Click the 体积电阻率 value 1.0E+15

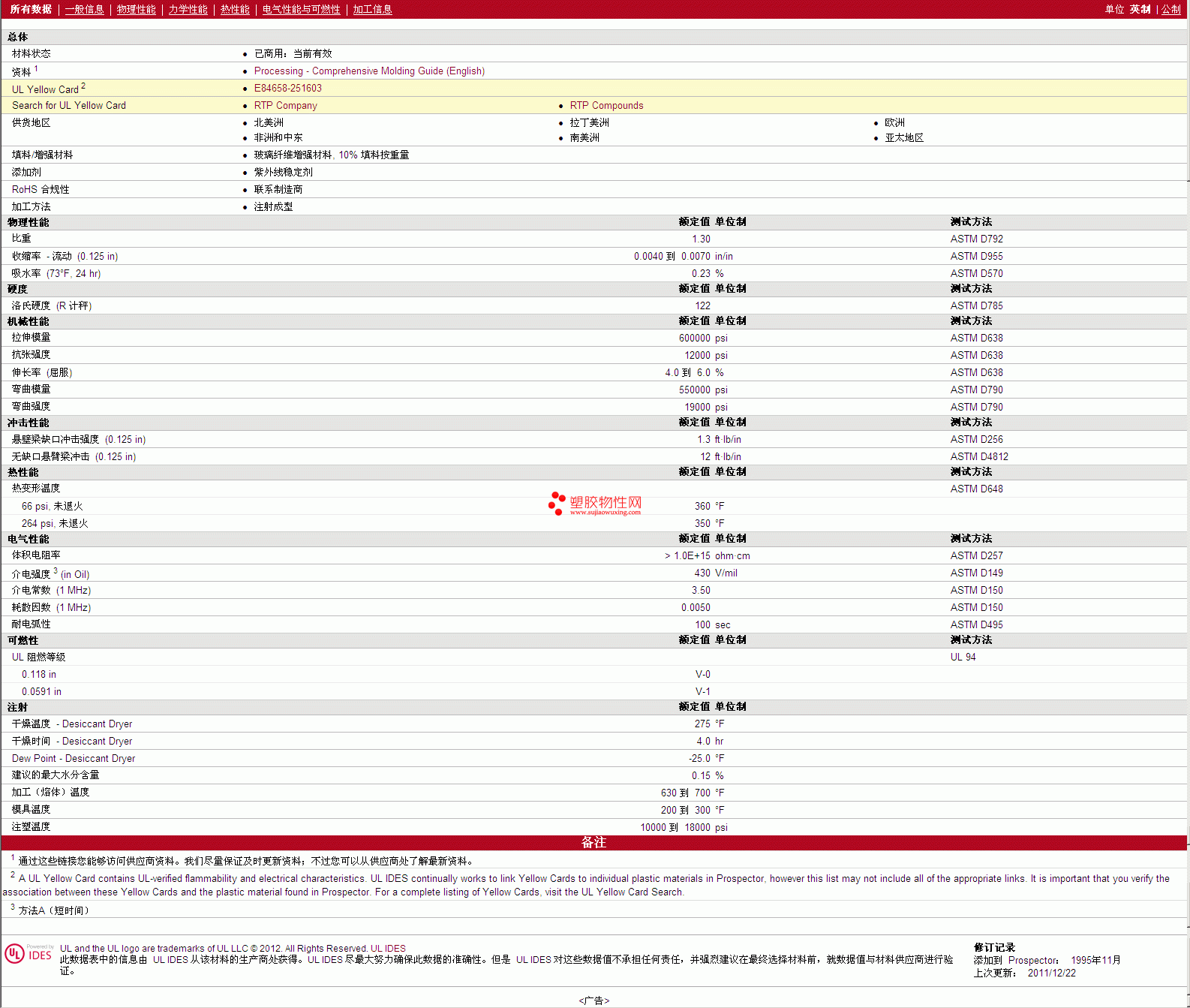pyautogui.click(x=687, y=555)
